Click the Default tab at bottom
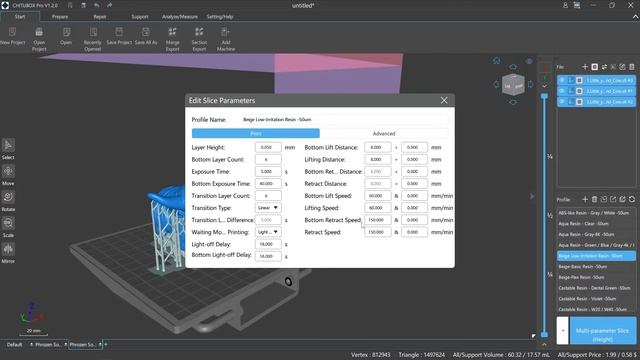The image size is (640, 360). click(x=14, y=344)
